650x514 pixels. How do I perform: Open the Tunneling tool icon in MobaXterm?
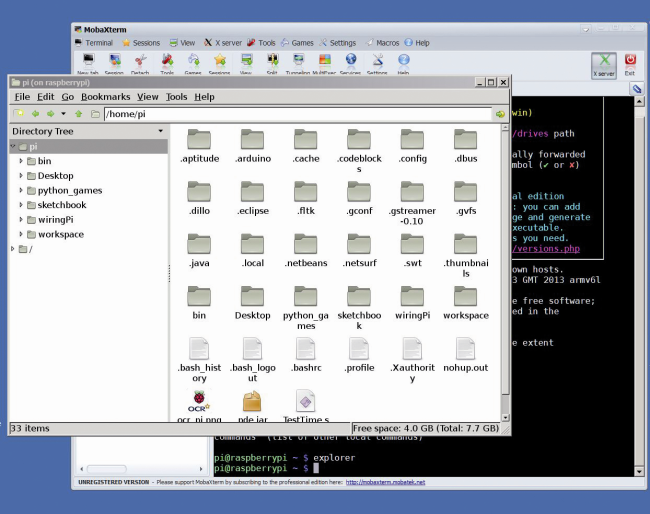pyautogui.click(x=298, y=61)
